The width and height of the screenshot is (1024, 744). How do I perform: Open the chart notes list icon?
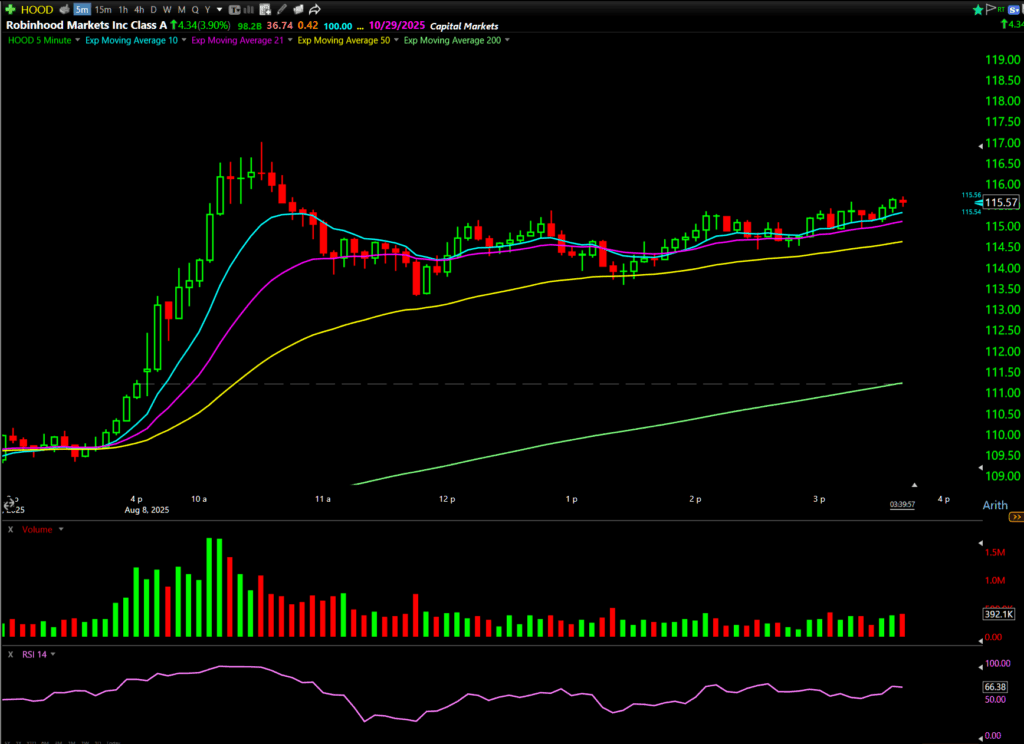(264, 9)
